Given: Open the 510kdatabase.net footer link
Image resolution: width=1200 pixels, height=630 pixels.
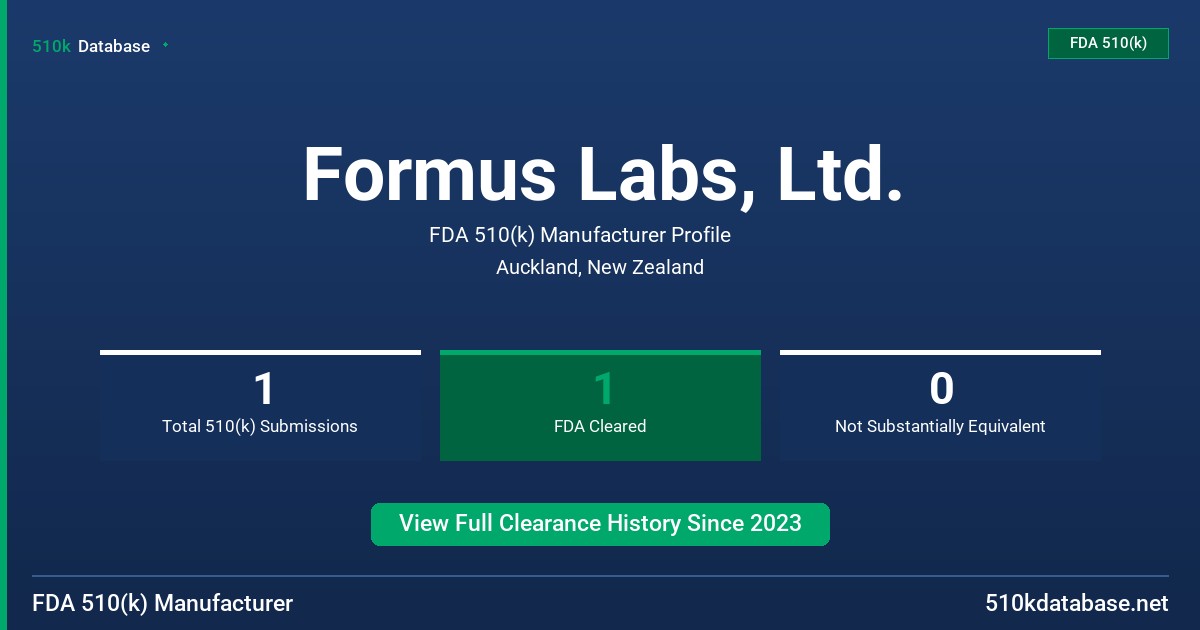Looking at the screenshot, I should [1076, 603].
